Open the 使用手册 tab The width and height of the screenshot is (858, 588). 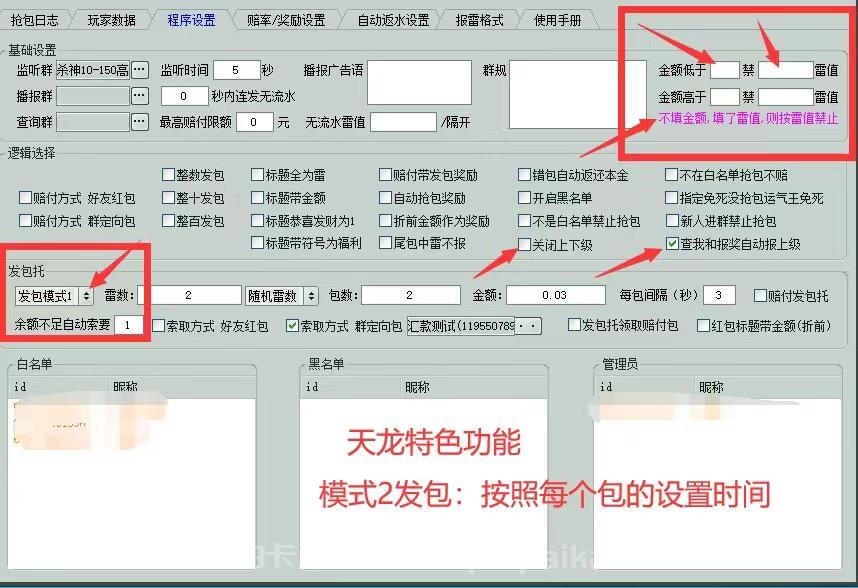[557, 20]
